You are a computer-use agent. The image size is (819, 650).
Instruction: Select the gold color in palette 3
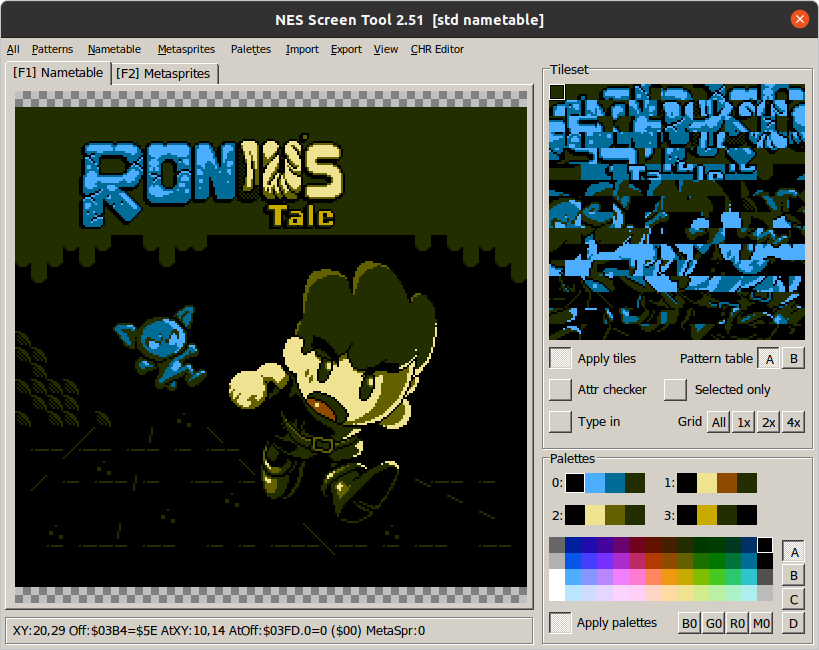(707, 515)
